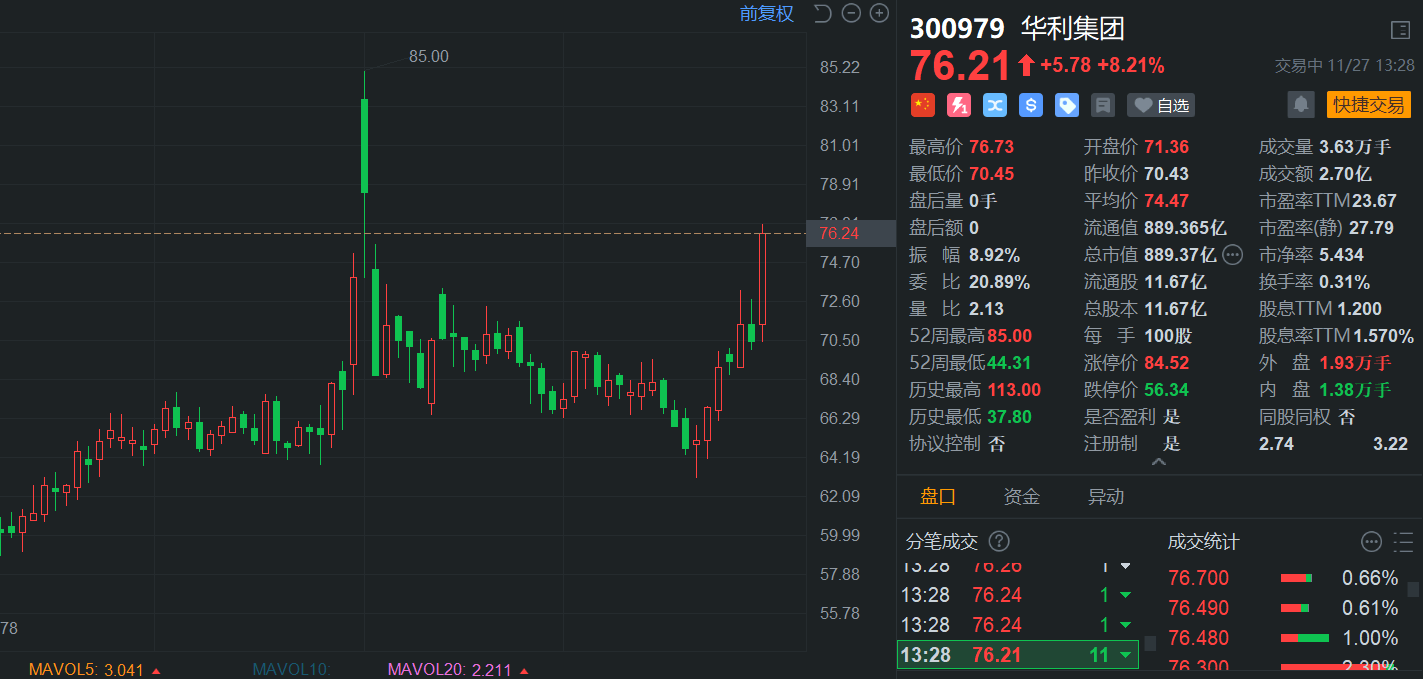Click the zoom-in plus control near 前复权
This screenshot has height=679, width=1423.
pyautogui.click(x=879, y=13)
